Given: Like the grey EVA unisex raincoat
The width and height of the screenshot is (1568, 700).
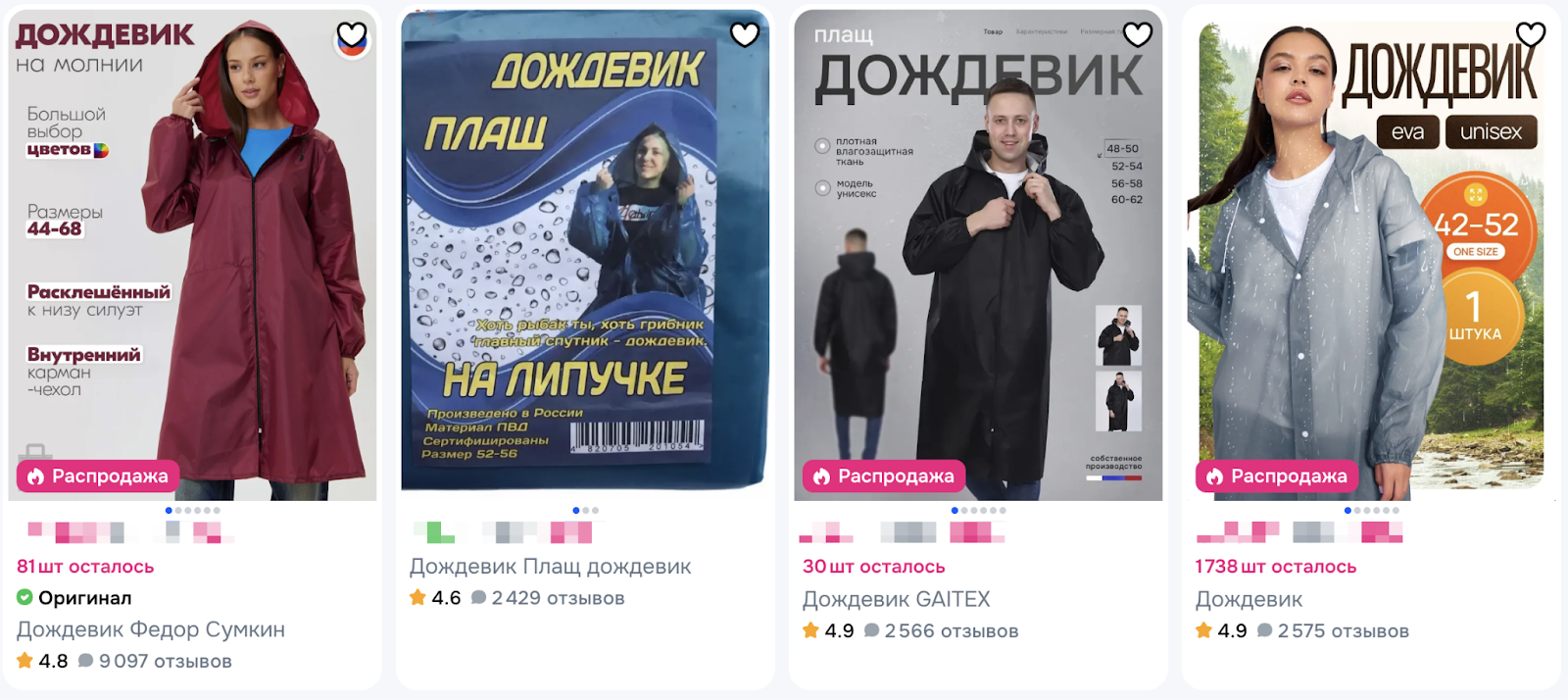Looking at the screenshot, I should (1531, 34).
